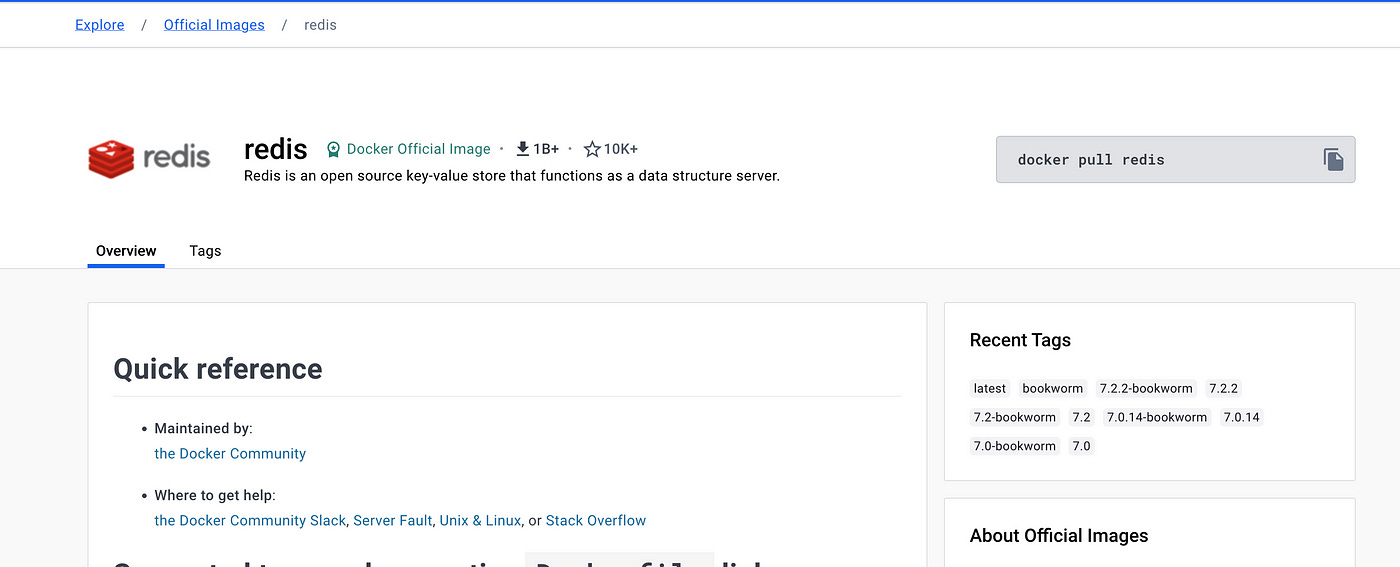The image size is (1400, 567).
Task: Open the Docker Community link
Action: pyautogui.click(x=230, y=453)
